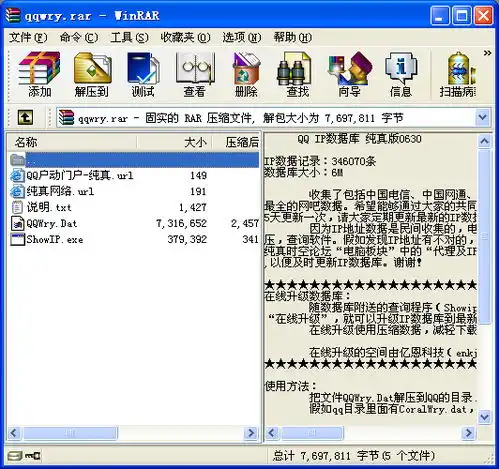
Task: Select the 说明.txt document icon
Action: coord(17,207)
